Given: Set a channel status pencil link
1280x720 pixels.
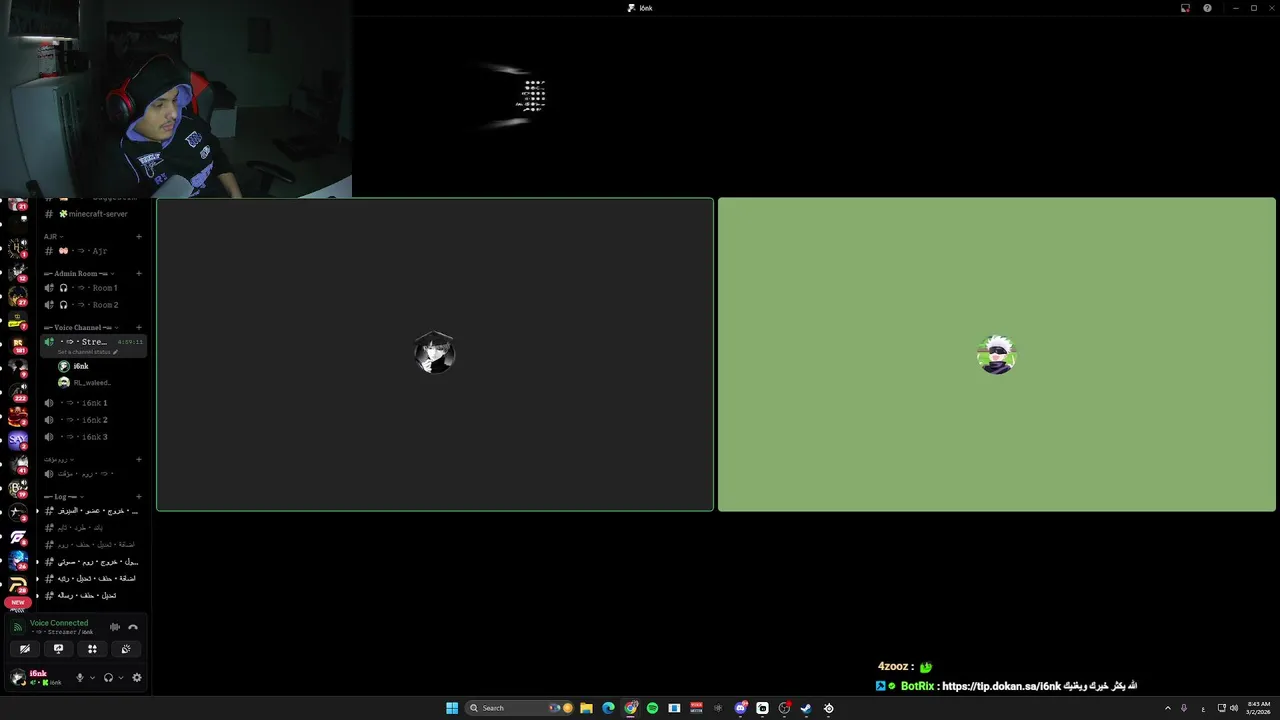Looking at the screenshot, I should 88,352.
